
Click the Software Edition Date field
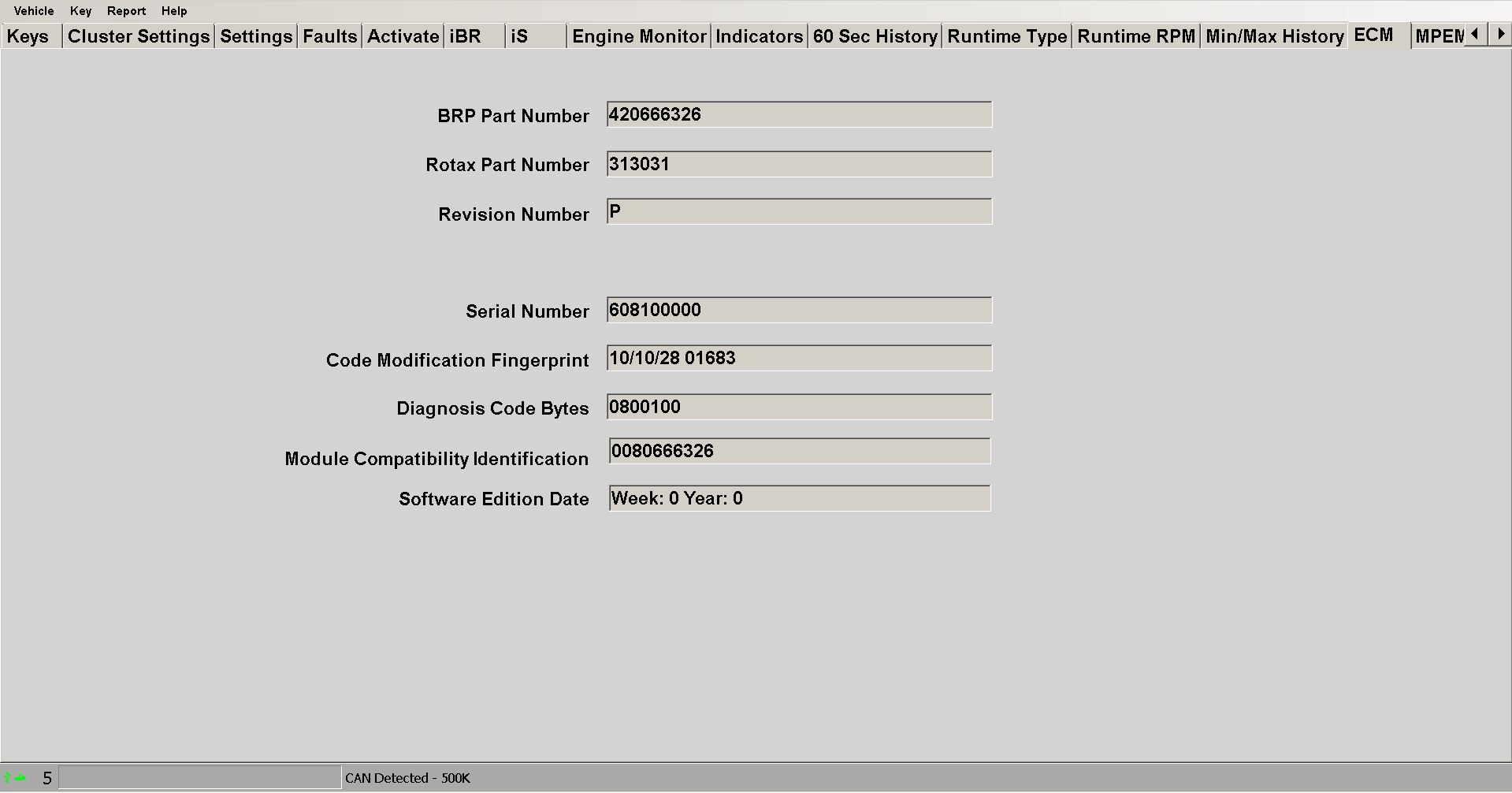coord(800,498)
